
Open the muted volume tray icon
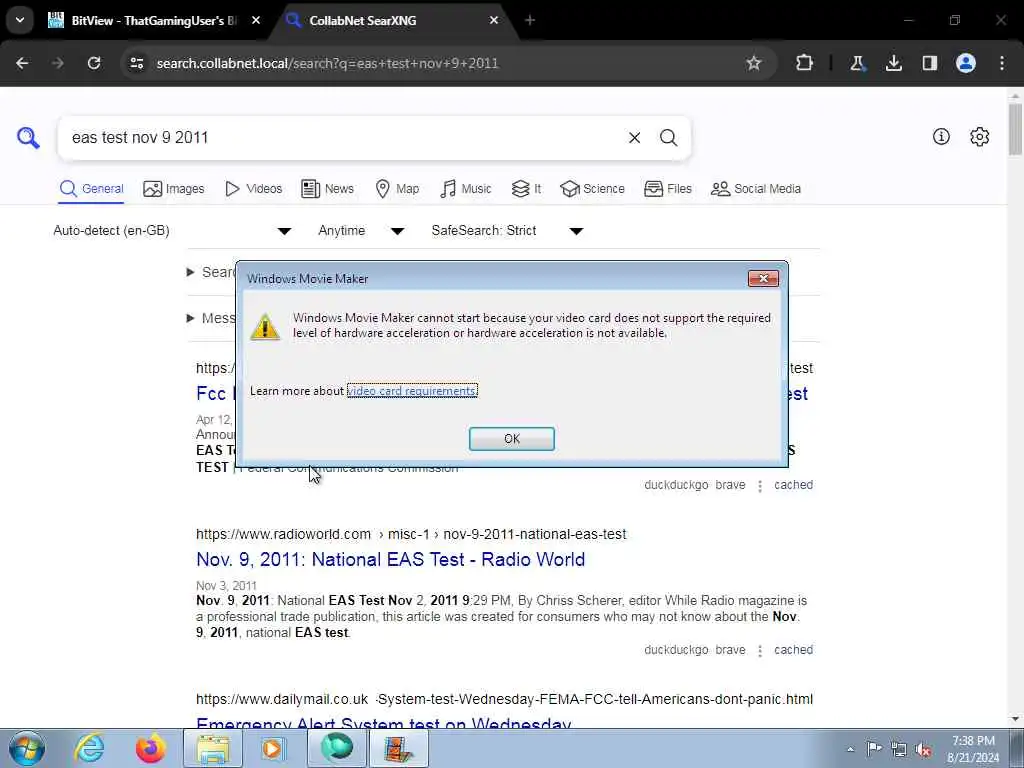point(923,749)
